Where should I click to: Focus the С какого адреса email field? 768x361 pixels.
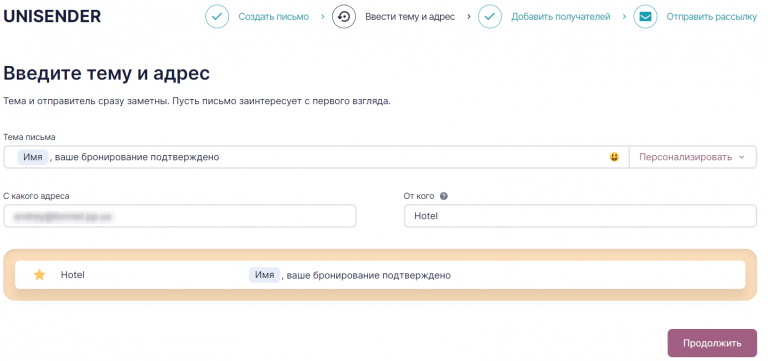(x=180, y=216)
